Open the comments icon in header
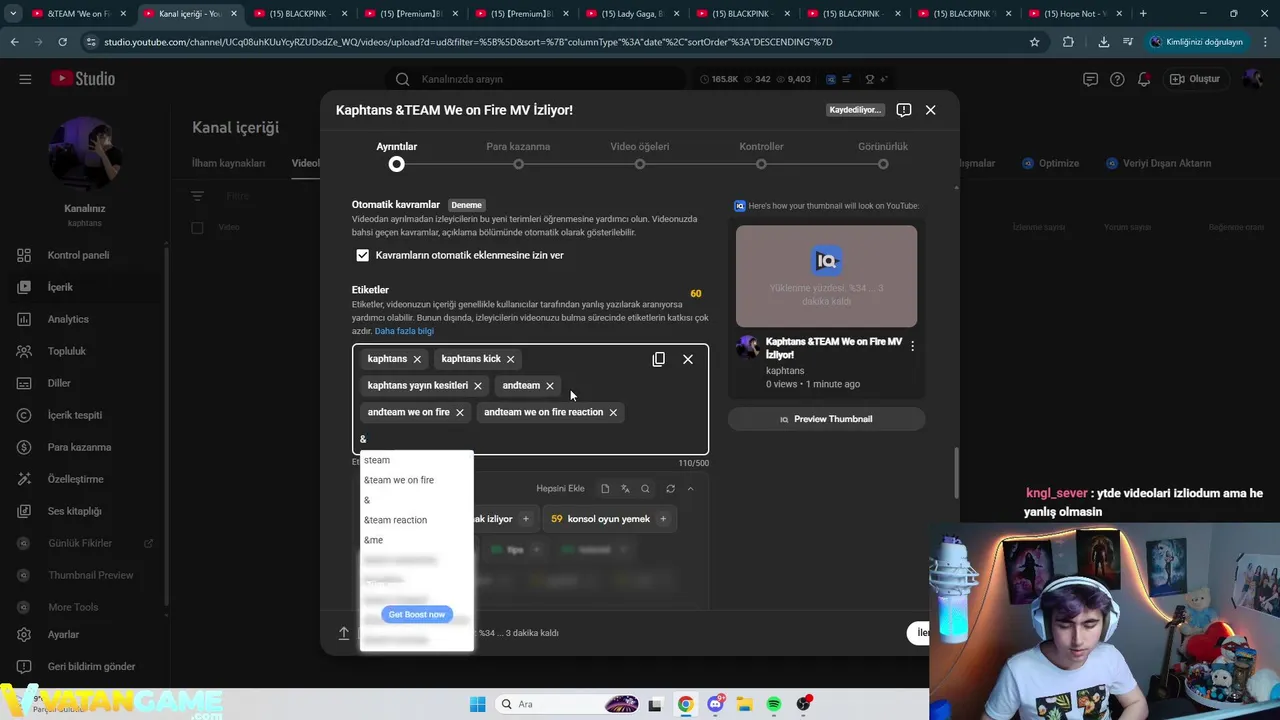 pos(1091,79)
